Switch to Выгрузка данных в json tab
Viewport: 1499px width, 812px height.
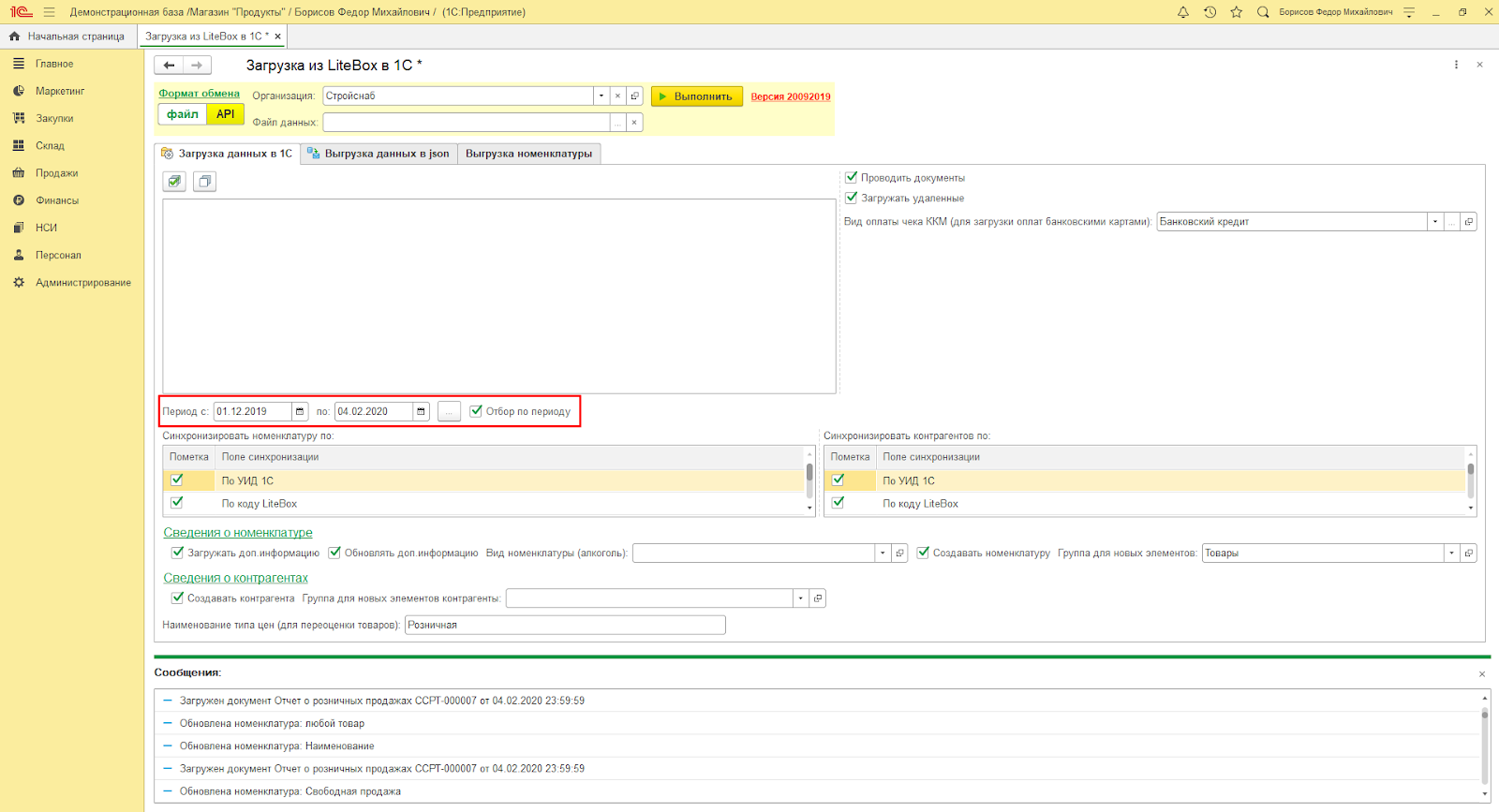tap(378, 154)
